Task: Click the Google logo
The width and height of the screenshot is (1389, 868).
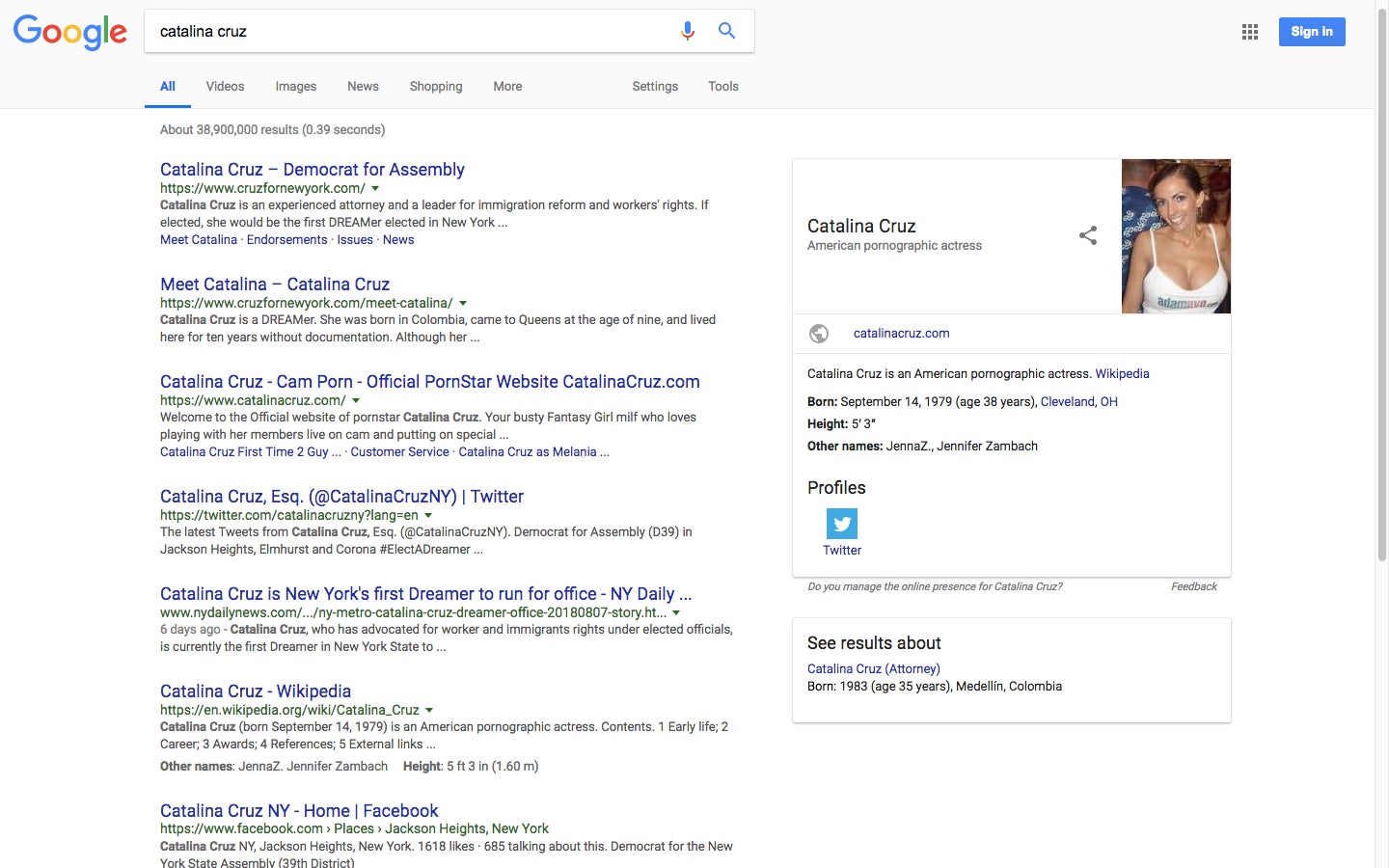Action: tap(70, 32)
